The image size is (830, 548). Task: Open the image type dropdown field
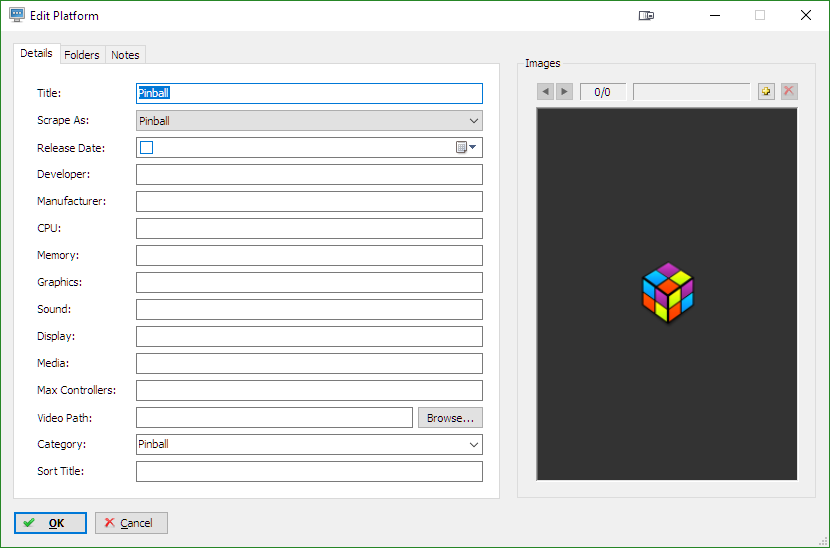click(x=692, y=92)
